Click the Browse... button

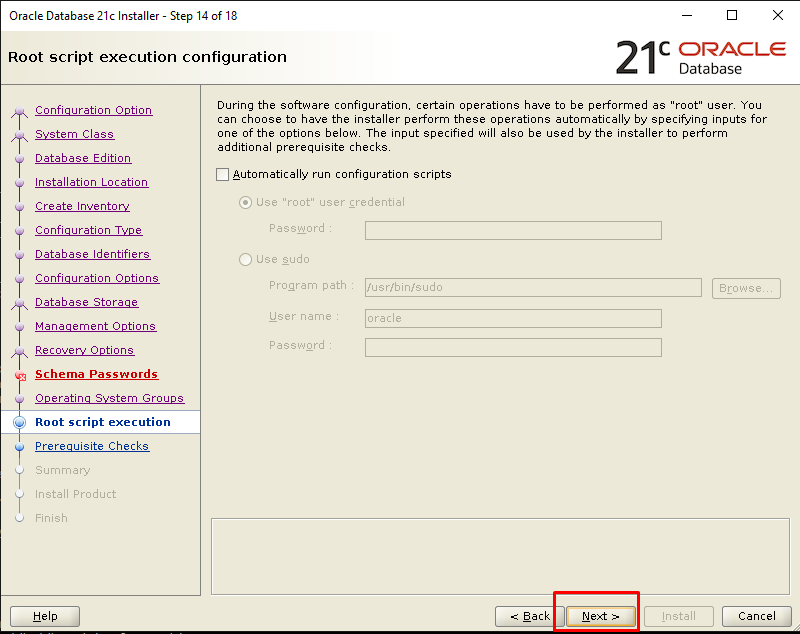746,288
